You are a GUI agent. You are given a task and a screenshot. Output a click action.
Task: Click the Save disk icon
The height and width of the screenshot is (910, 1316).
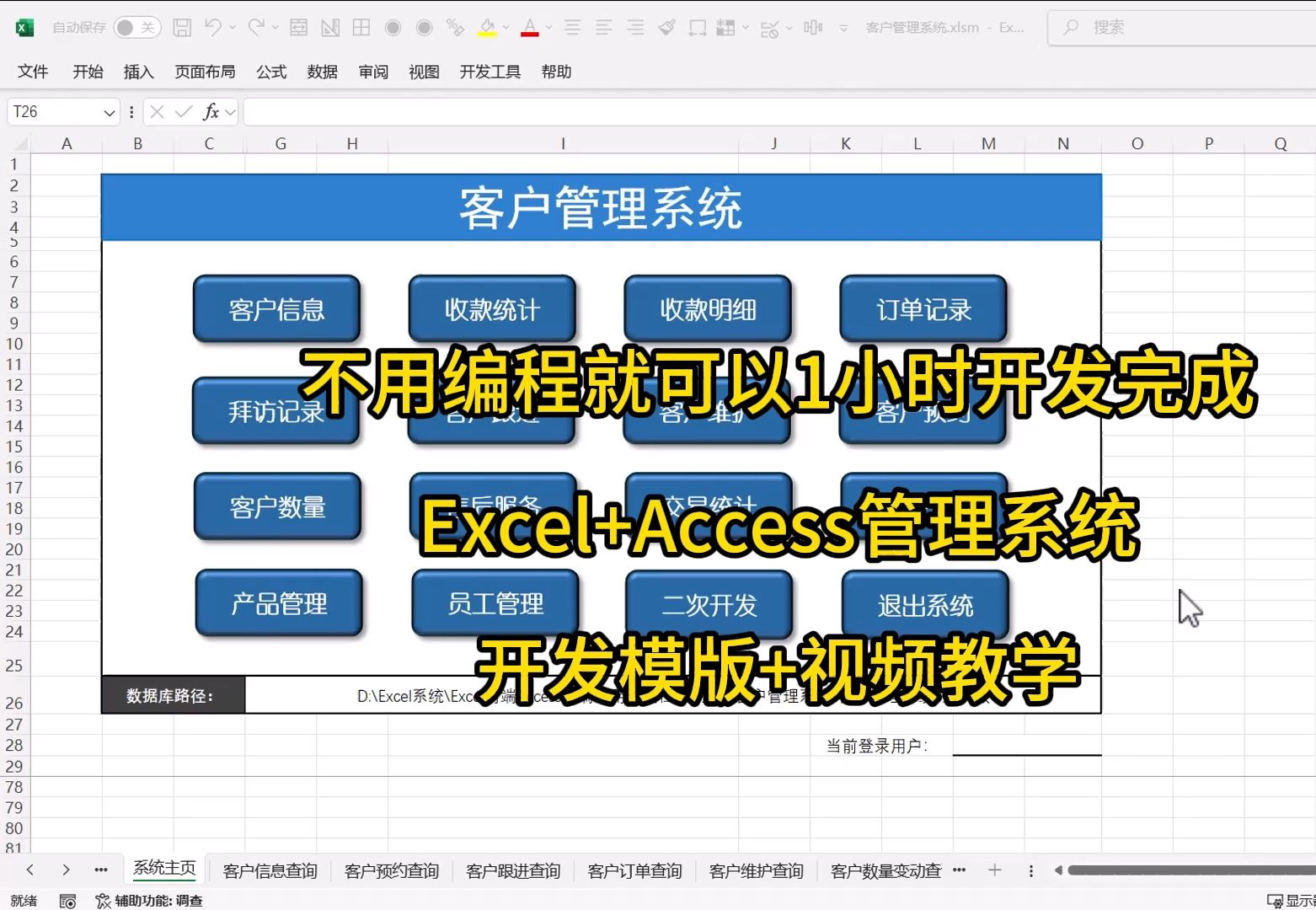[182, 28]
